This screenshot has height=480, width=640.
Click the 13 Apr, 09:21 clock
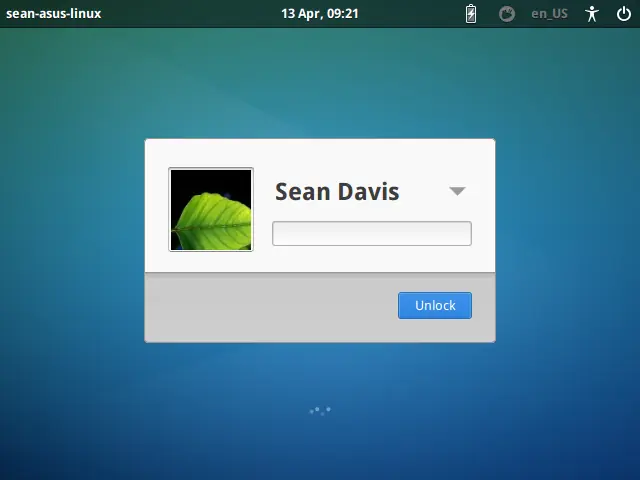320,13
